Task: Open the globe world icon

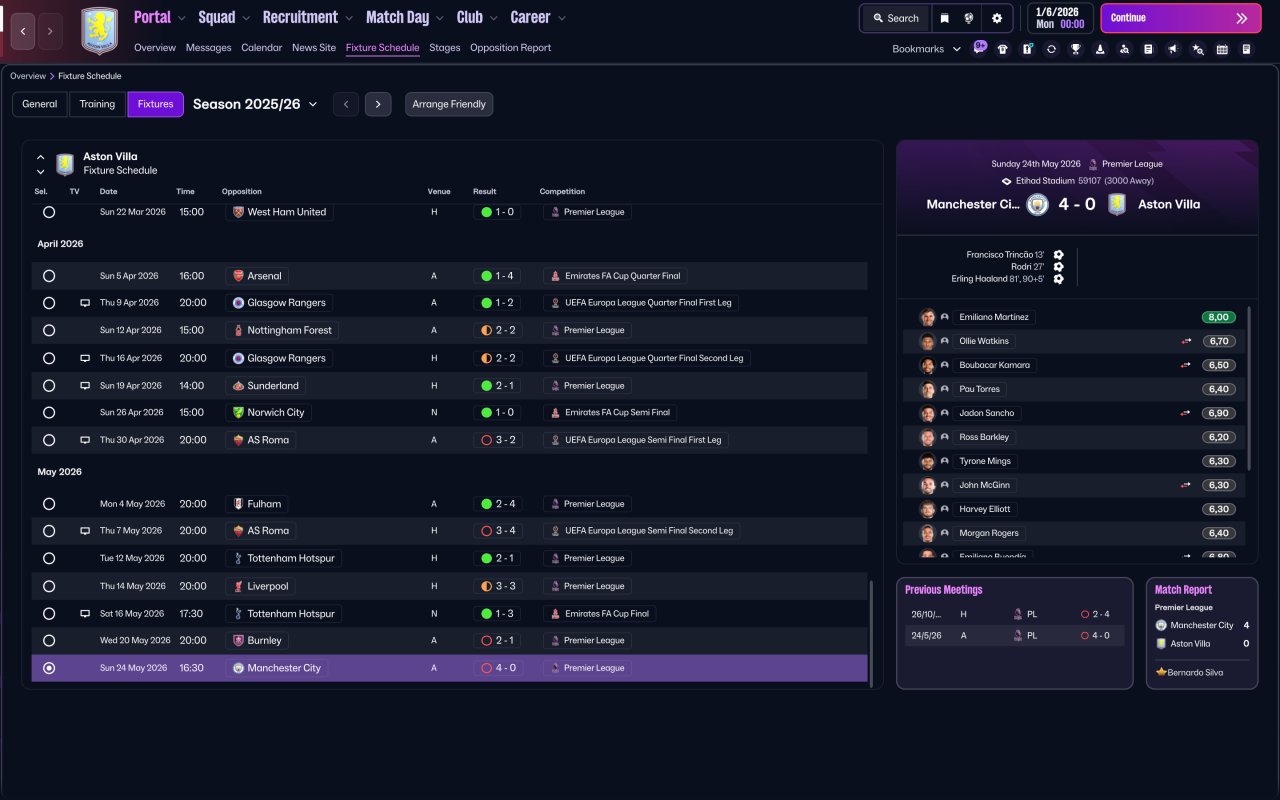Action: click(970, 18)
